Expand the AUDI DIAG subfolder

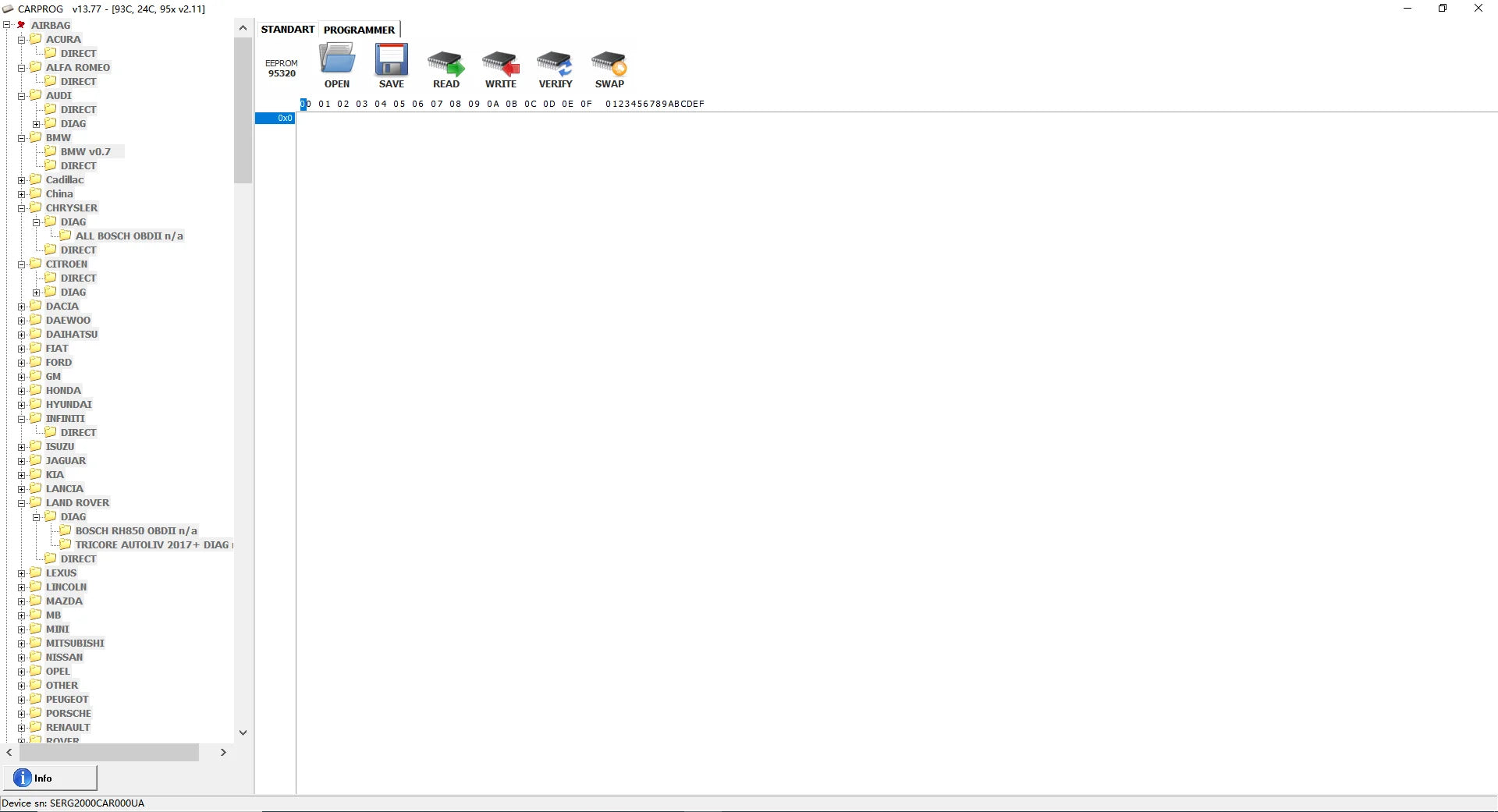[x=37, y=124]
